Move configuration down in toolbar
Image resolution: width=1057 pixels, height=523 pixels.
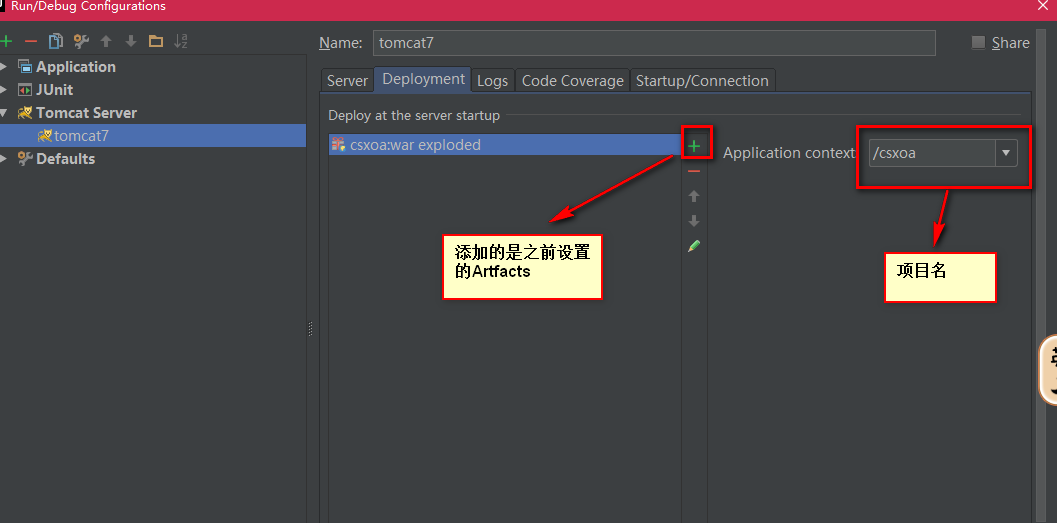[x=131, y=41]
